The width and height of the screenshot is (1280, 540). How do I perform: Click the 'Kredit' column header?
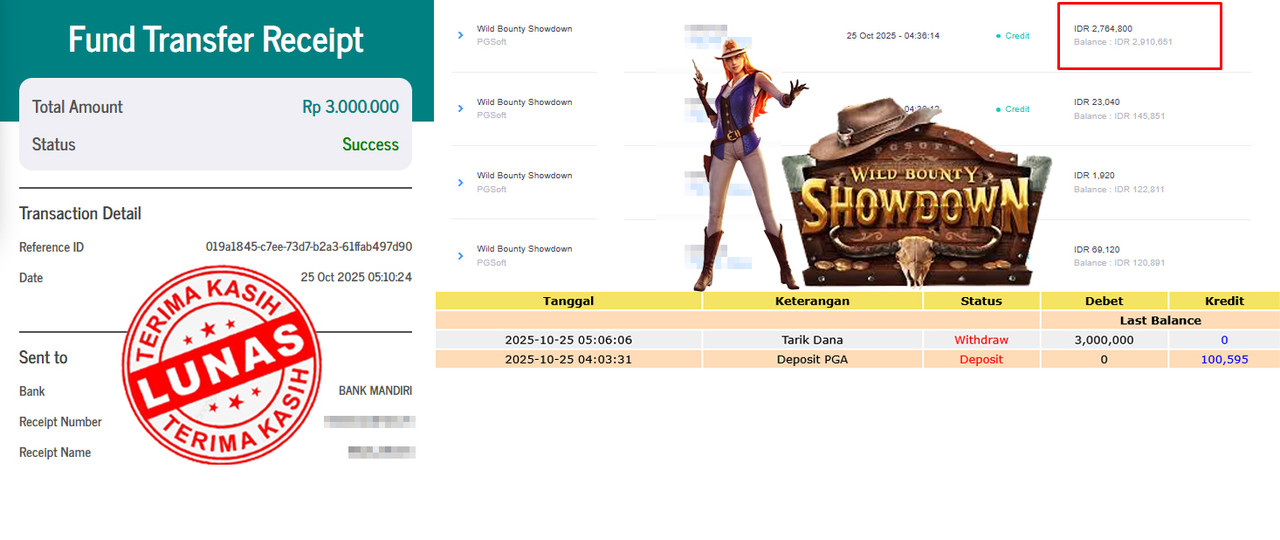tap(1224, 301)
